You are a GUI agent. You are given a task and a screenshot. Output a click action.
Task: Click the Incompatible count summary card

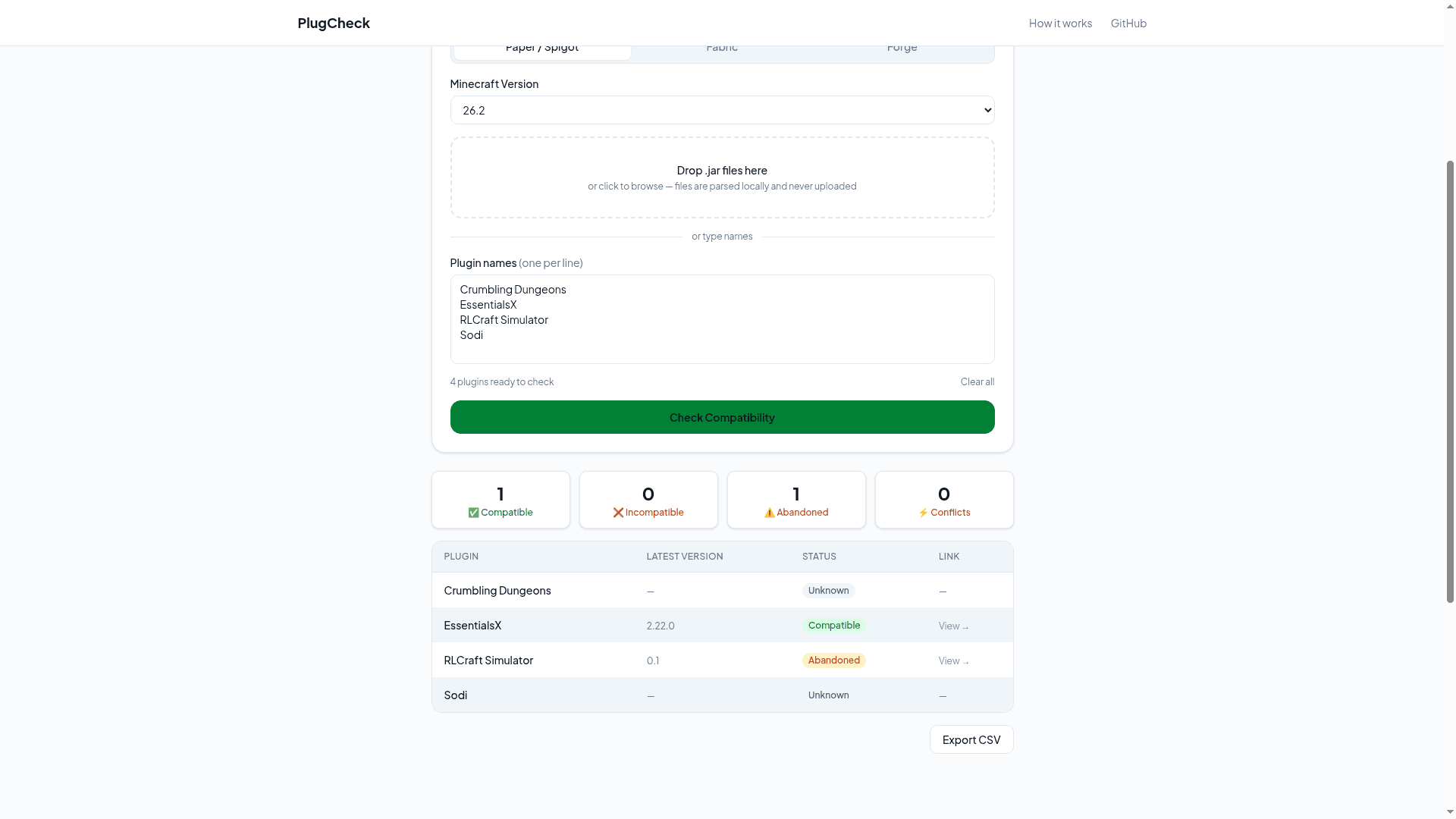click(x=648, y=500)
